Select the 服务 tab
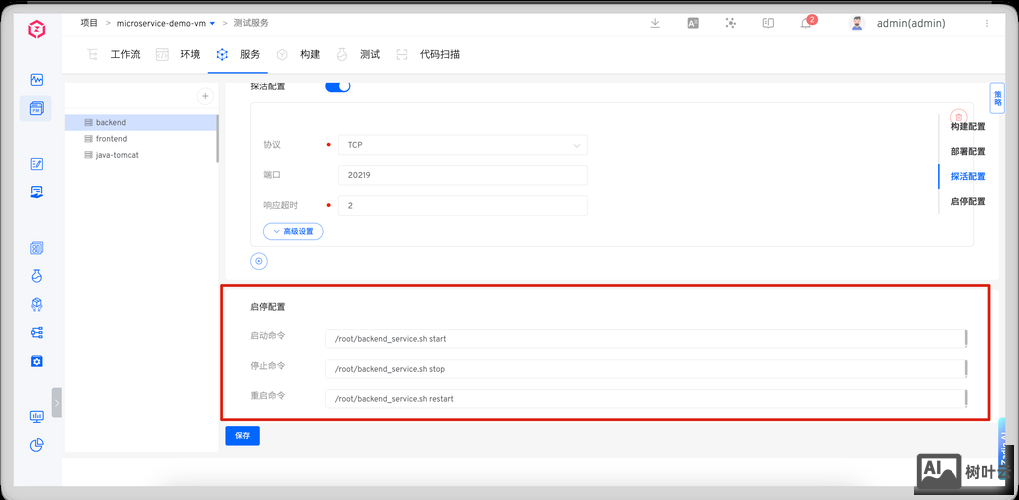 pyautogui.click(x=239, y=55)
